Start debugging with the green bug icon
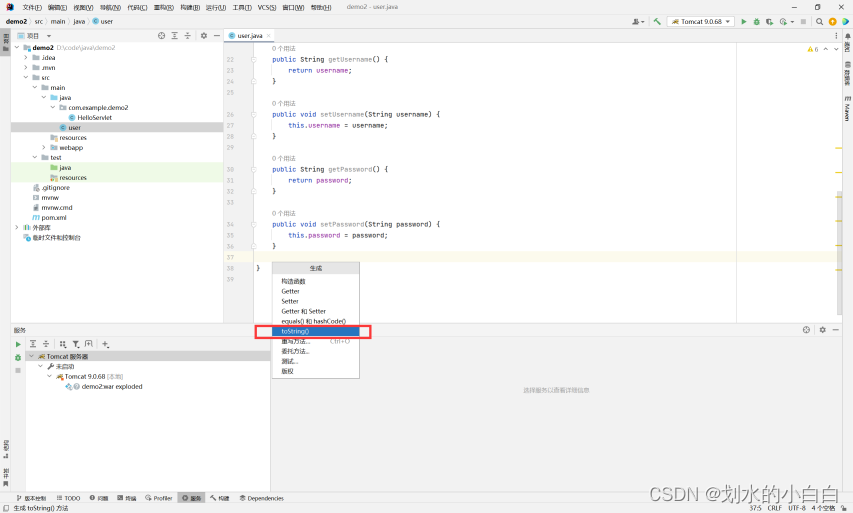Screen dimensions: 853x513 [757, 22]
